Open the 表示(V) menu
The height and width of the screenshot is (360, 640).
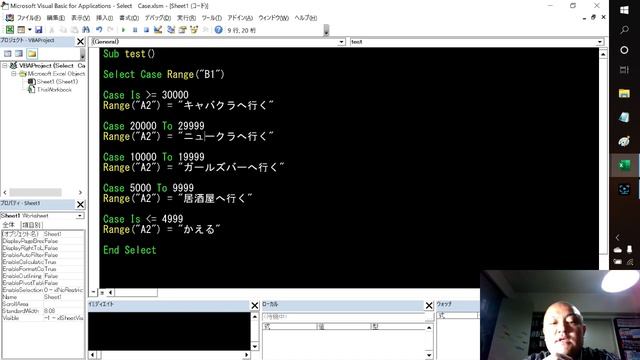80,18
